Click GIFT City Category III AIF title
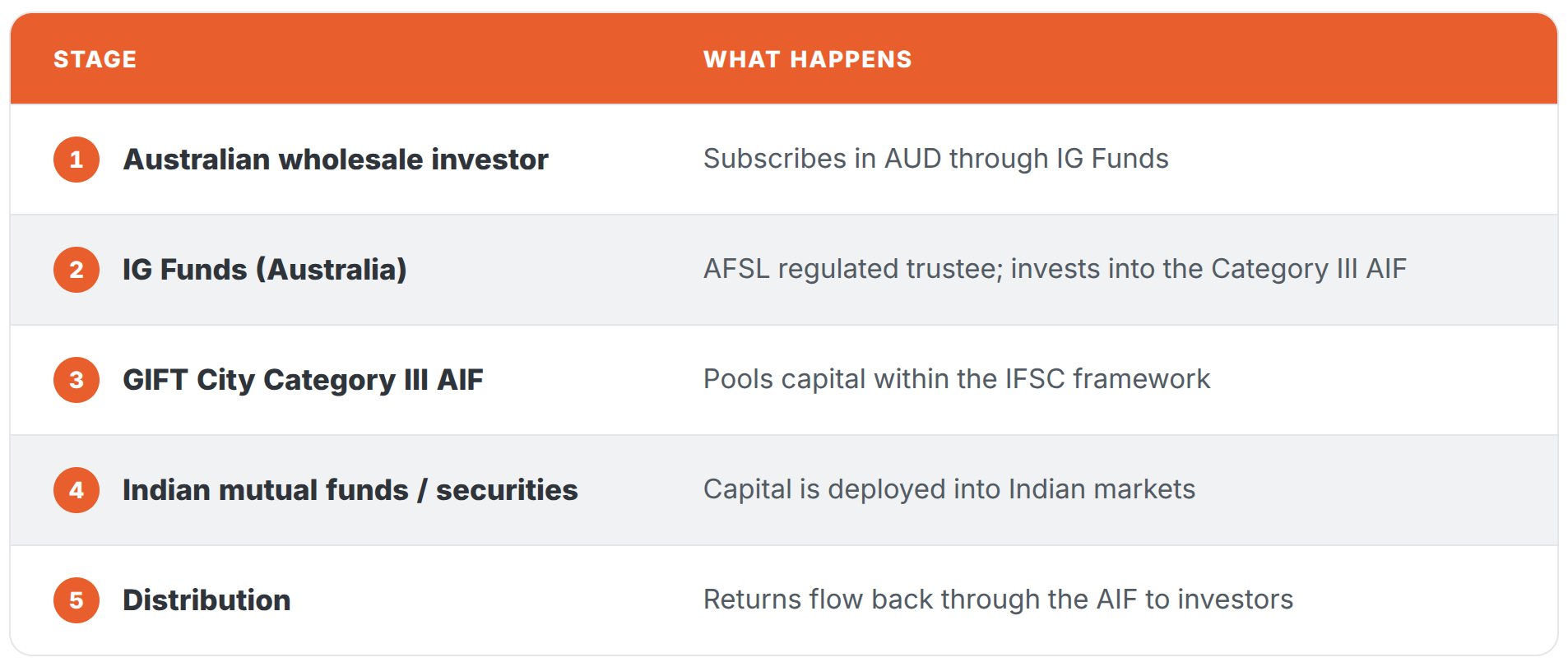Image resolution: width=1568 pixels, height=662 pixels. pos(303,380)
